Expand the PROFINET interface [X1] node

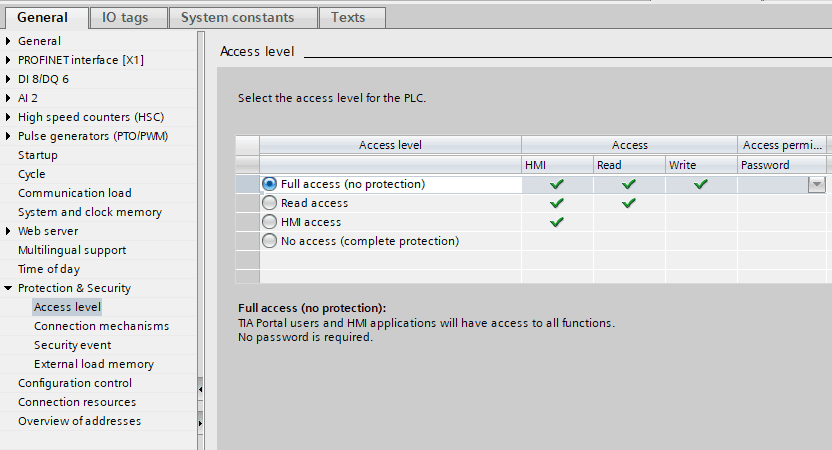[9, 60]
